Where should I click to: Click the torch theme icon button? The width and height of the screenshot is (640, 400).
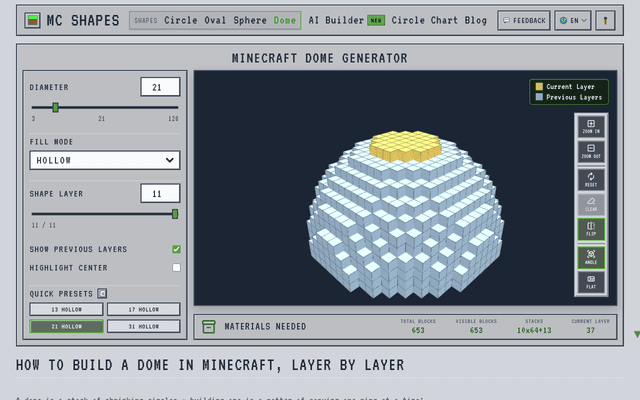tap(605, 20)
